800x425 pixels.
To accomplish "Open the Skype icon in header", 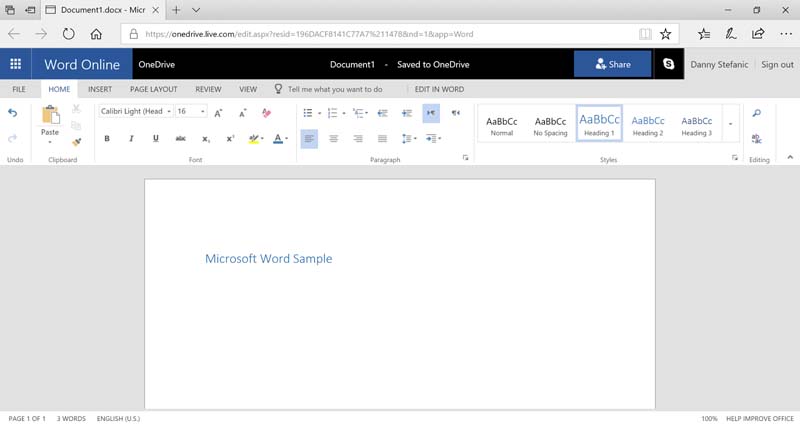I will tap(668, 64).
